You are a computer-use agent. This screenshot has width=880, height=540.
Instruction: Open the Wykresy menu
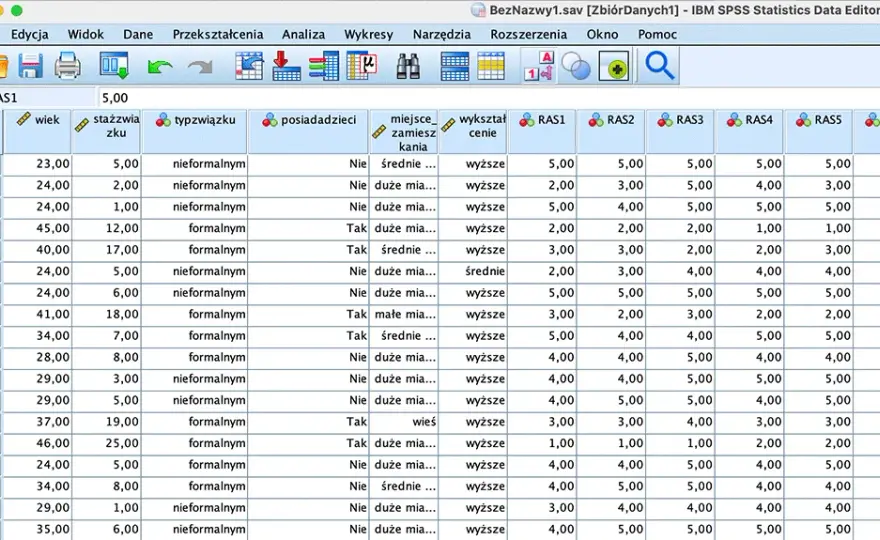[x=369, y=34]
